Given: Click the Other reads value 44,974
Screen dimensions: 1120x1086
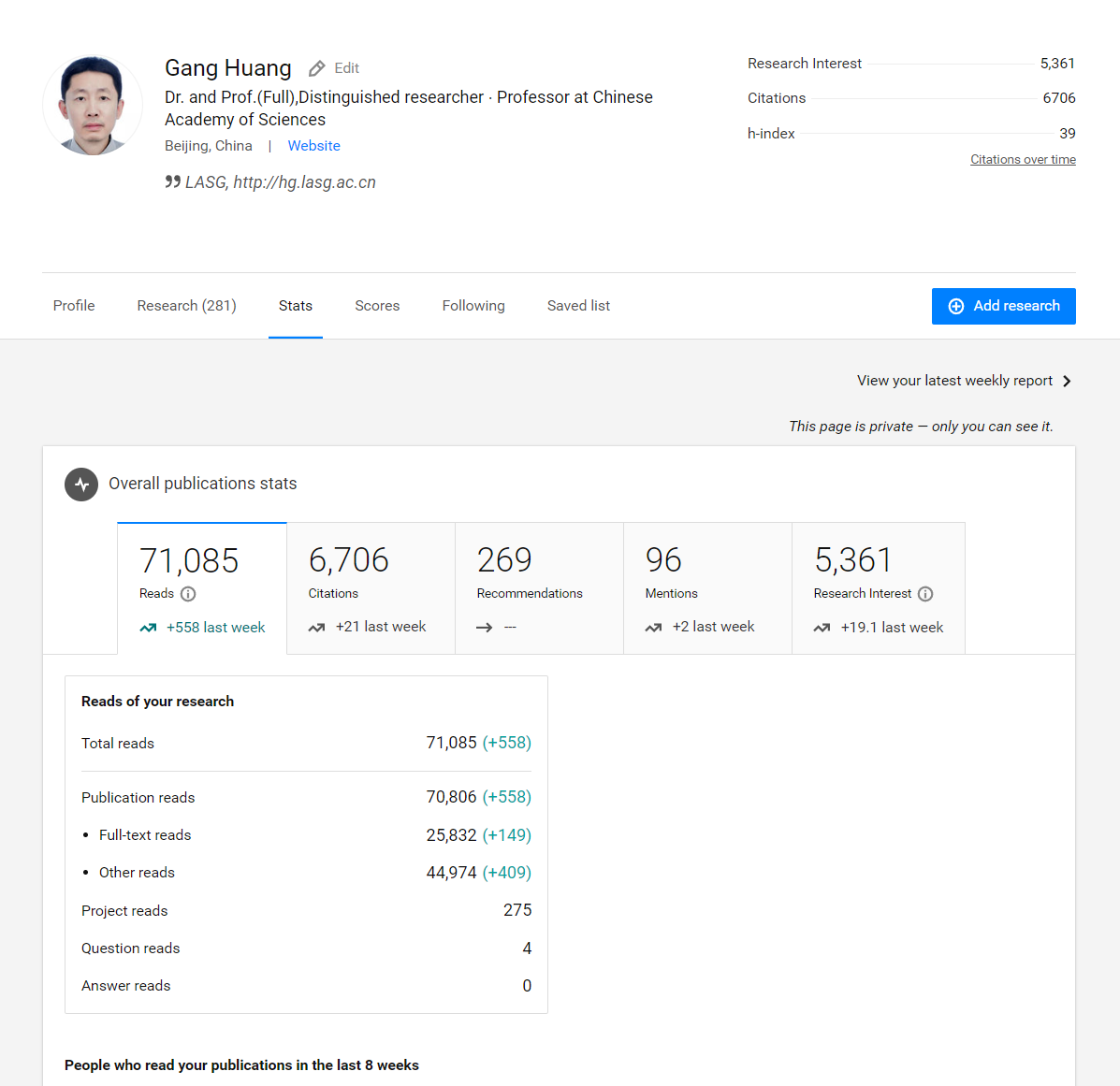Looking at the screenshot, I should click(451, 873).
